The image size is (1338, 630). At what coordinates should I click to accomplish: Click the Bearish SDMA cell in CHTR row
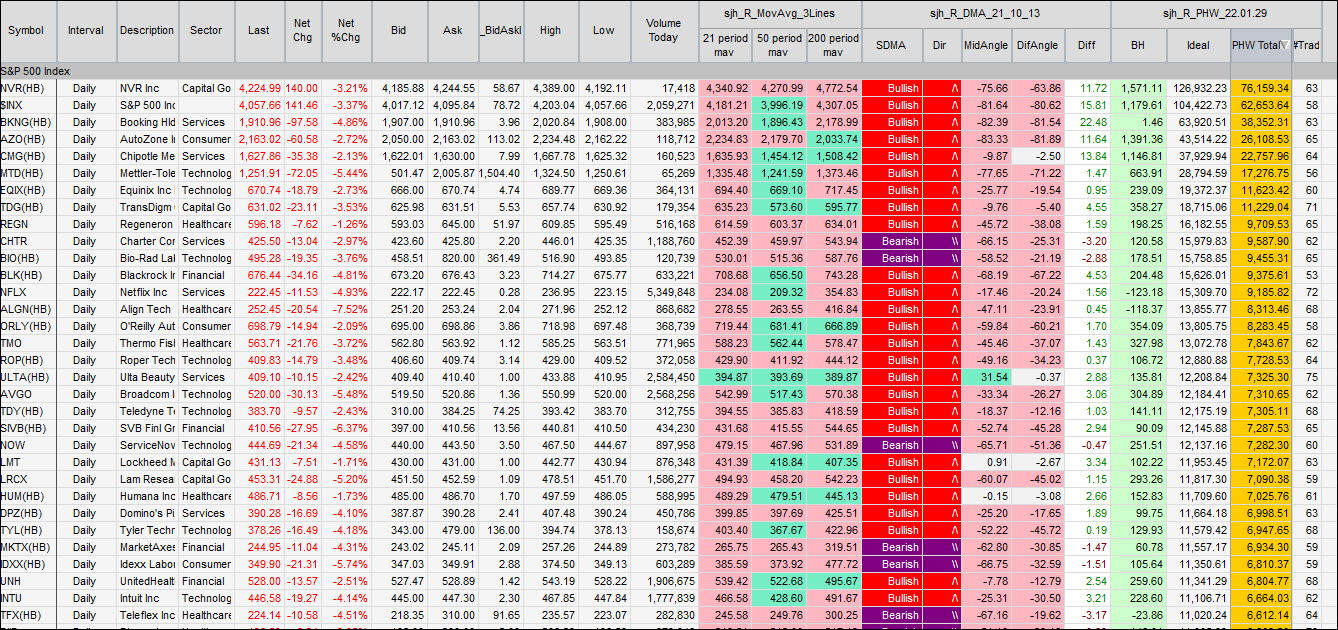(892, 241)
